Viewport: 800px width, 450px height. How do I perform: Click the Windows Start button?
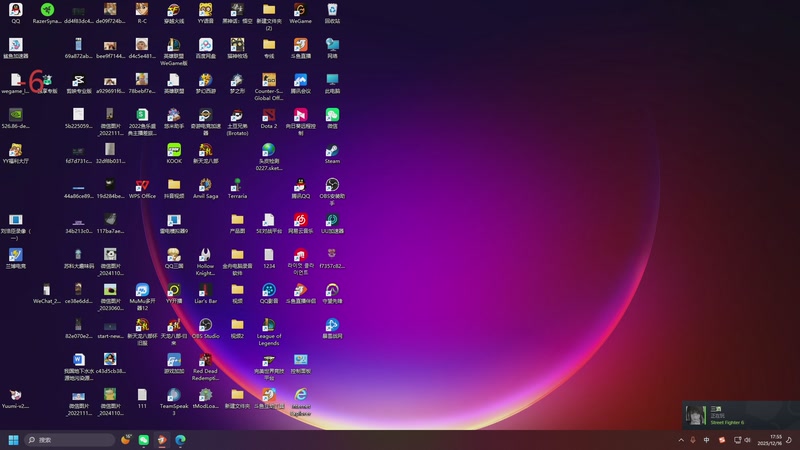pos(14,440)
